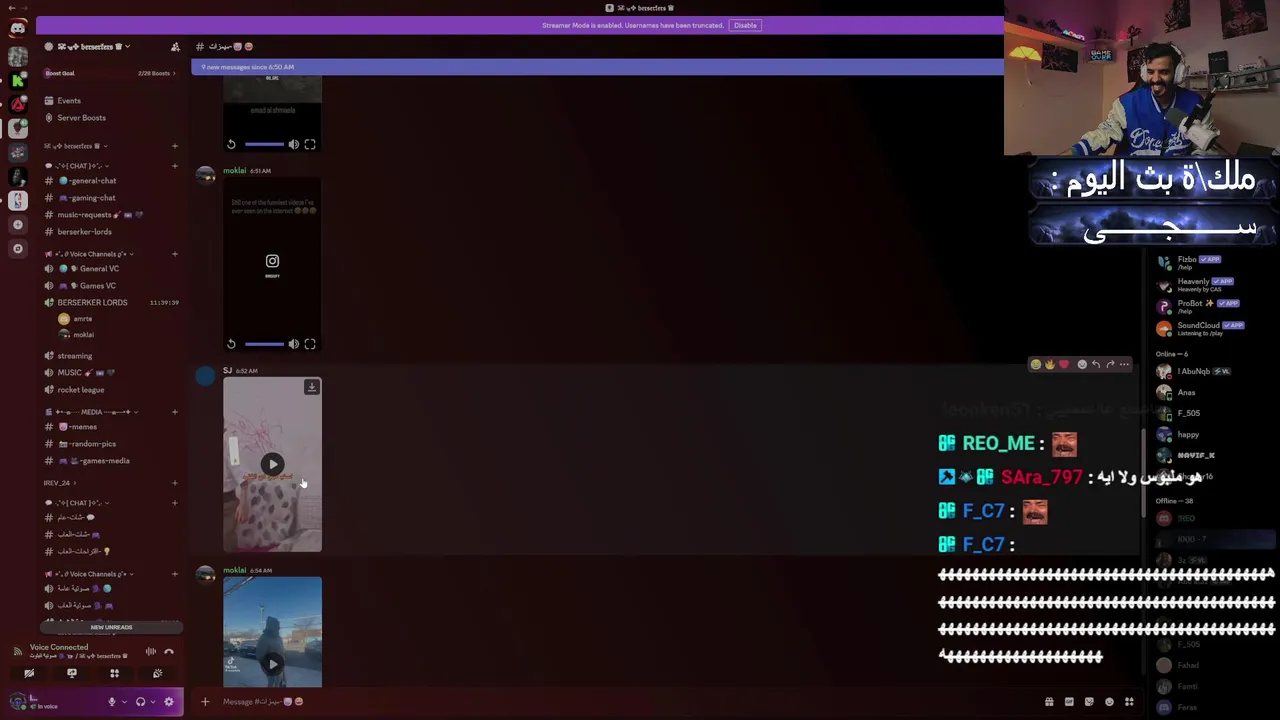
Task: Start an activity
Action: (x=114, y=673)
